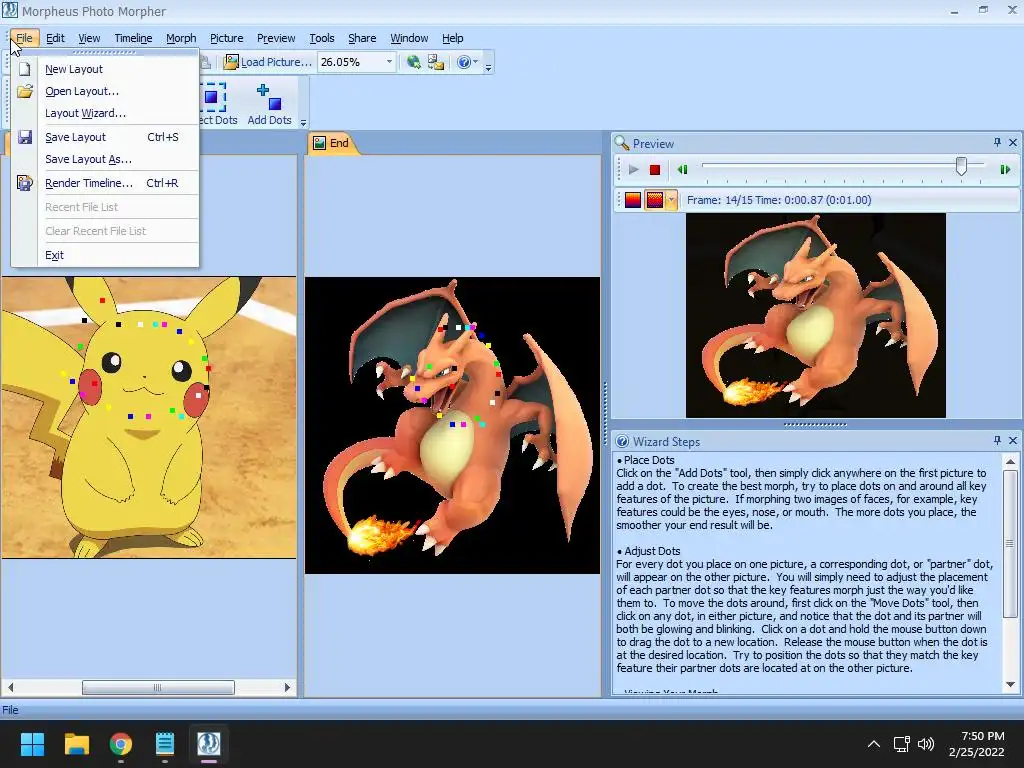The image size is (1024, 768).
Task: Step to the previous frame in Preview
Action: coord(682,170)
